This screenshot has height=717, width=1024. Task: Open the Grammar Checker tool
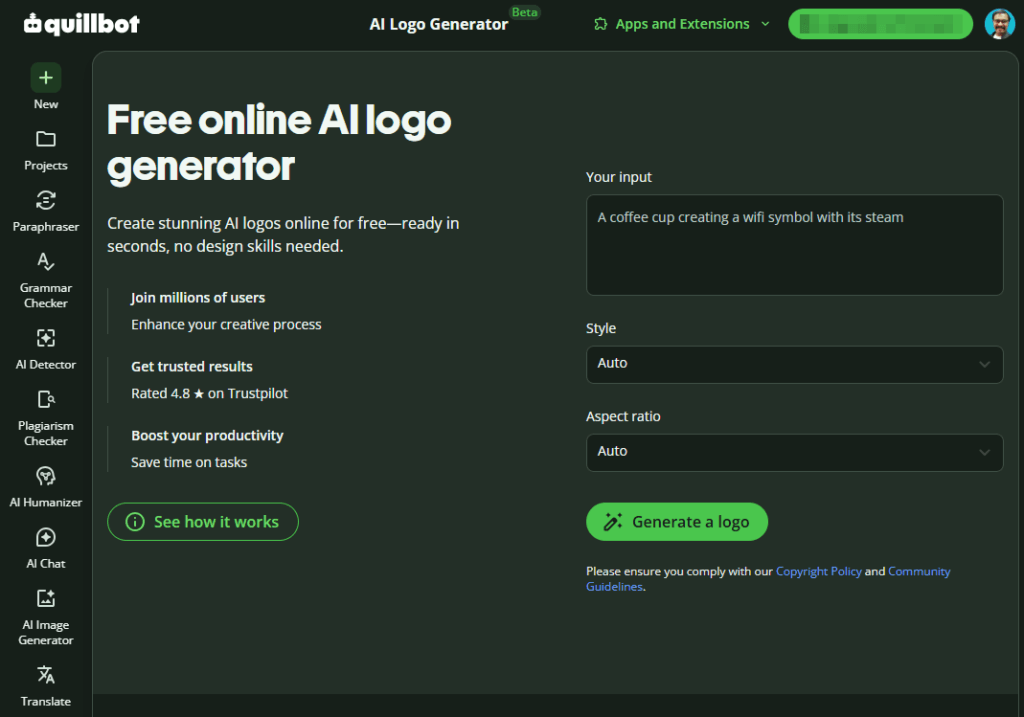coord(46,280)
